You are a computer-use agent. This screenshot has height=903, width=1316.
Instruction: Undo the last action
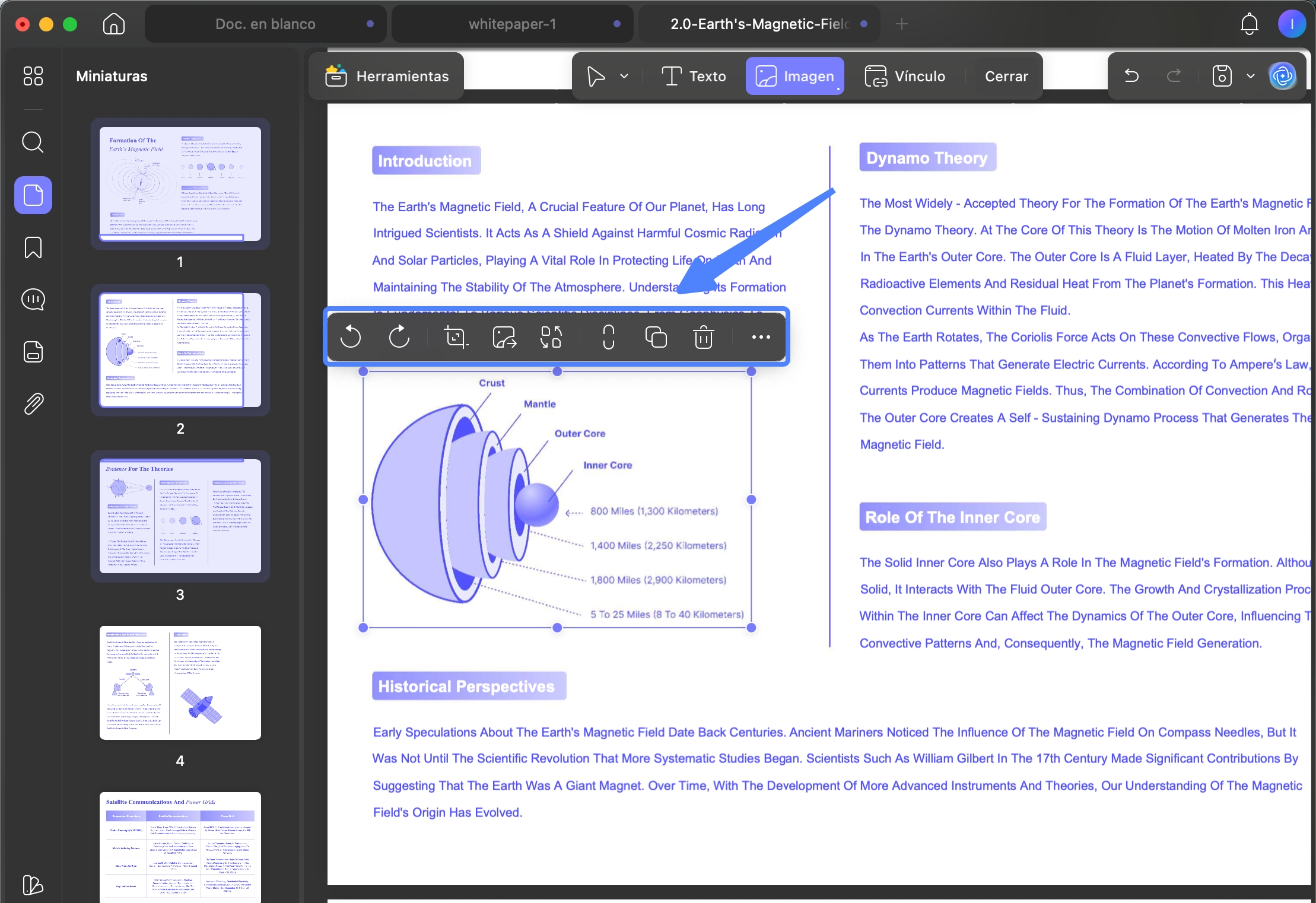1131,76
